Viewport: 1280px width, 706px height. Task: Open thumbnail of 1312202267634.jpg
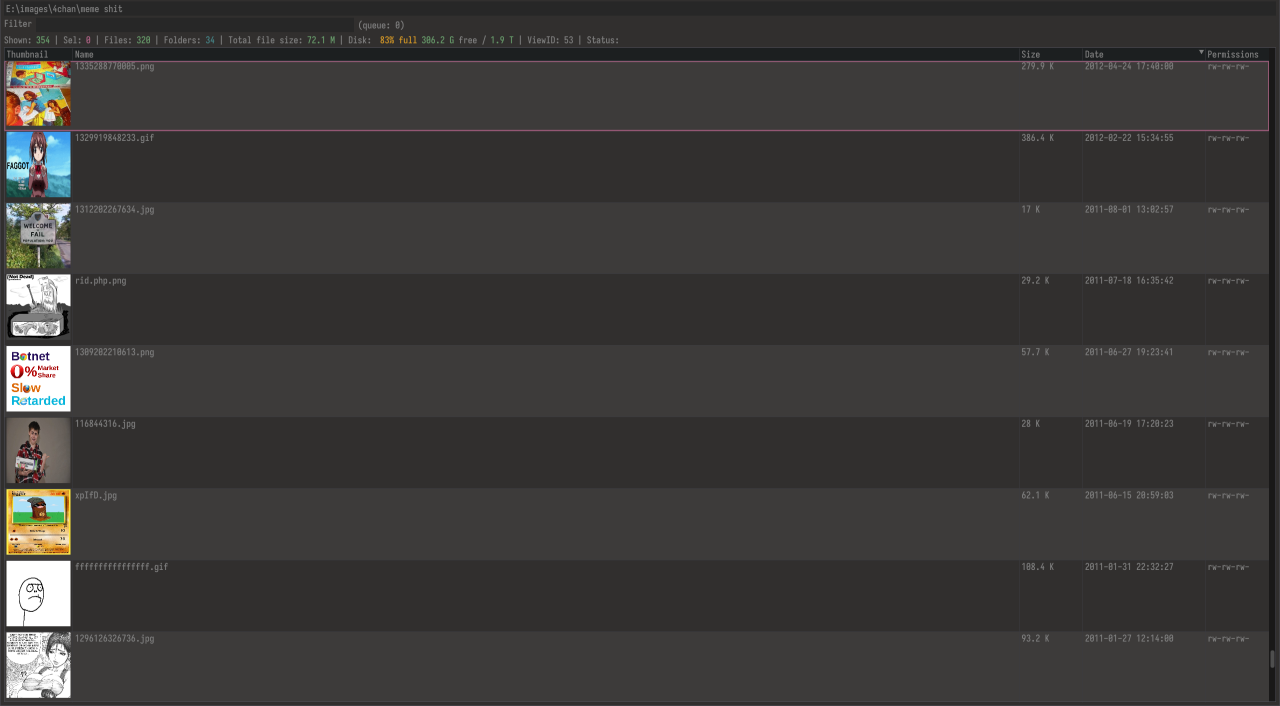[39, 237]
